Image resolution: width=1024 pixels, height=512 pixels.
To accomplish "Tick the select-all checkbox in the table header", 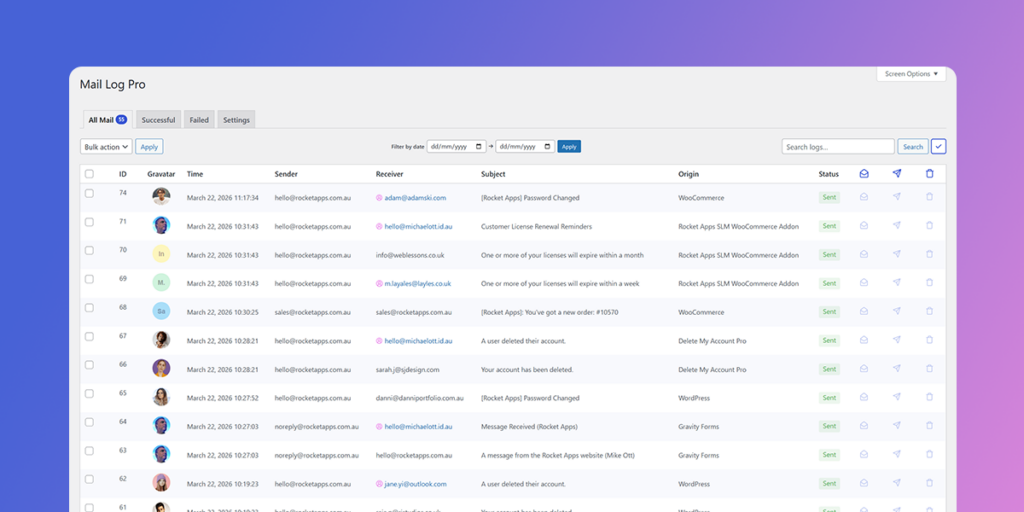I will tap(89, 174).
